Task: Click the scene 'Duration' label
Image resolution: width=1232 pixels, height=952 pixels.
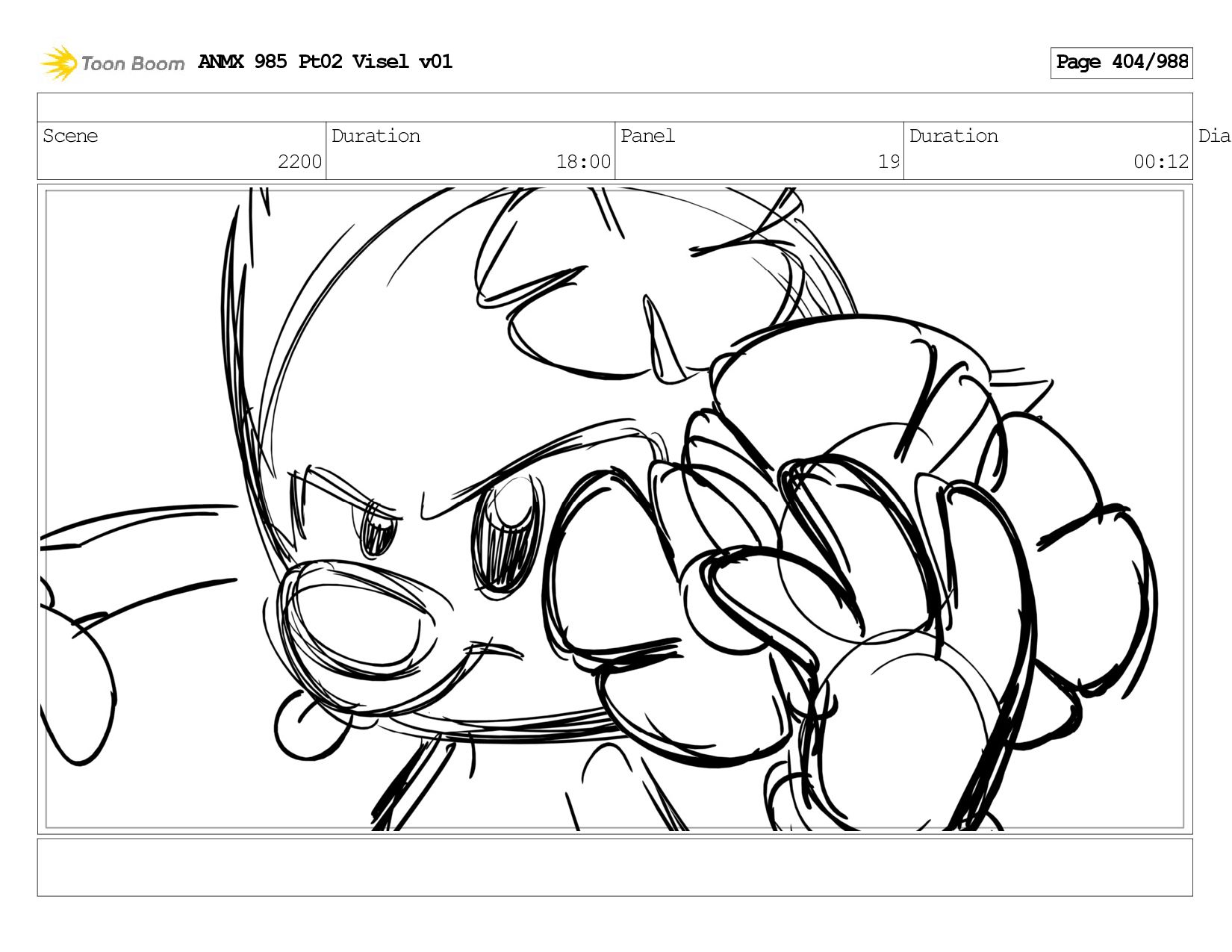Action: 376,136
